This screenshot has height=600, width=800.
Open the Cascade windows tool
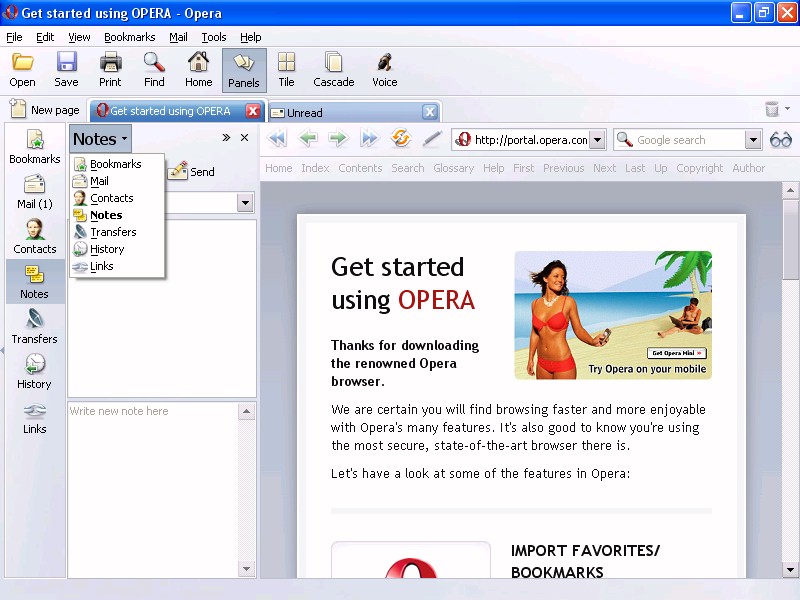333,70
